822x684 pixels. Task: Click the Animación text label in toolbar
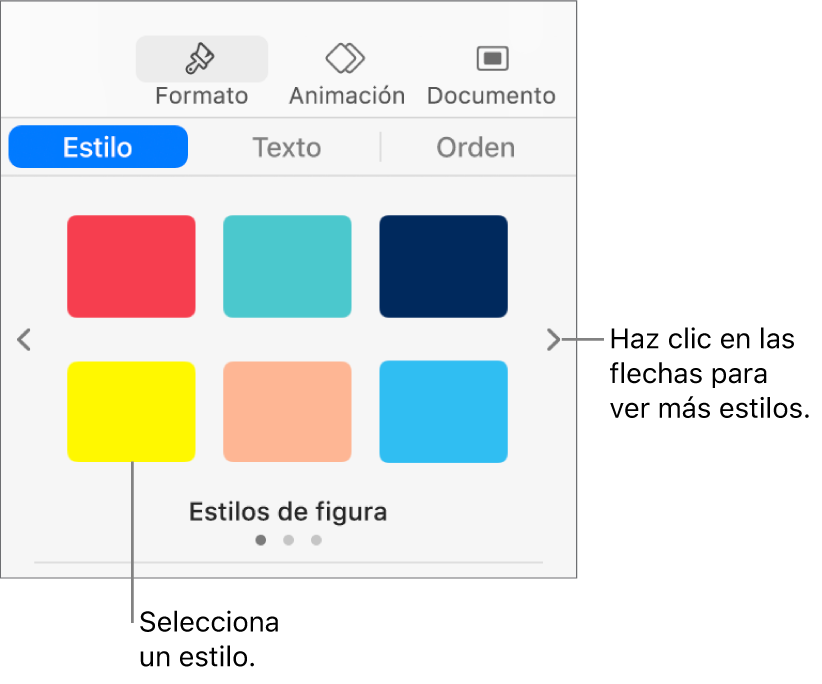(x=346, y=96)
